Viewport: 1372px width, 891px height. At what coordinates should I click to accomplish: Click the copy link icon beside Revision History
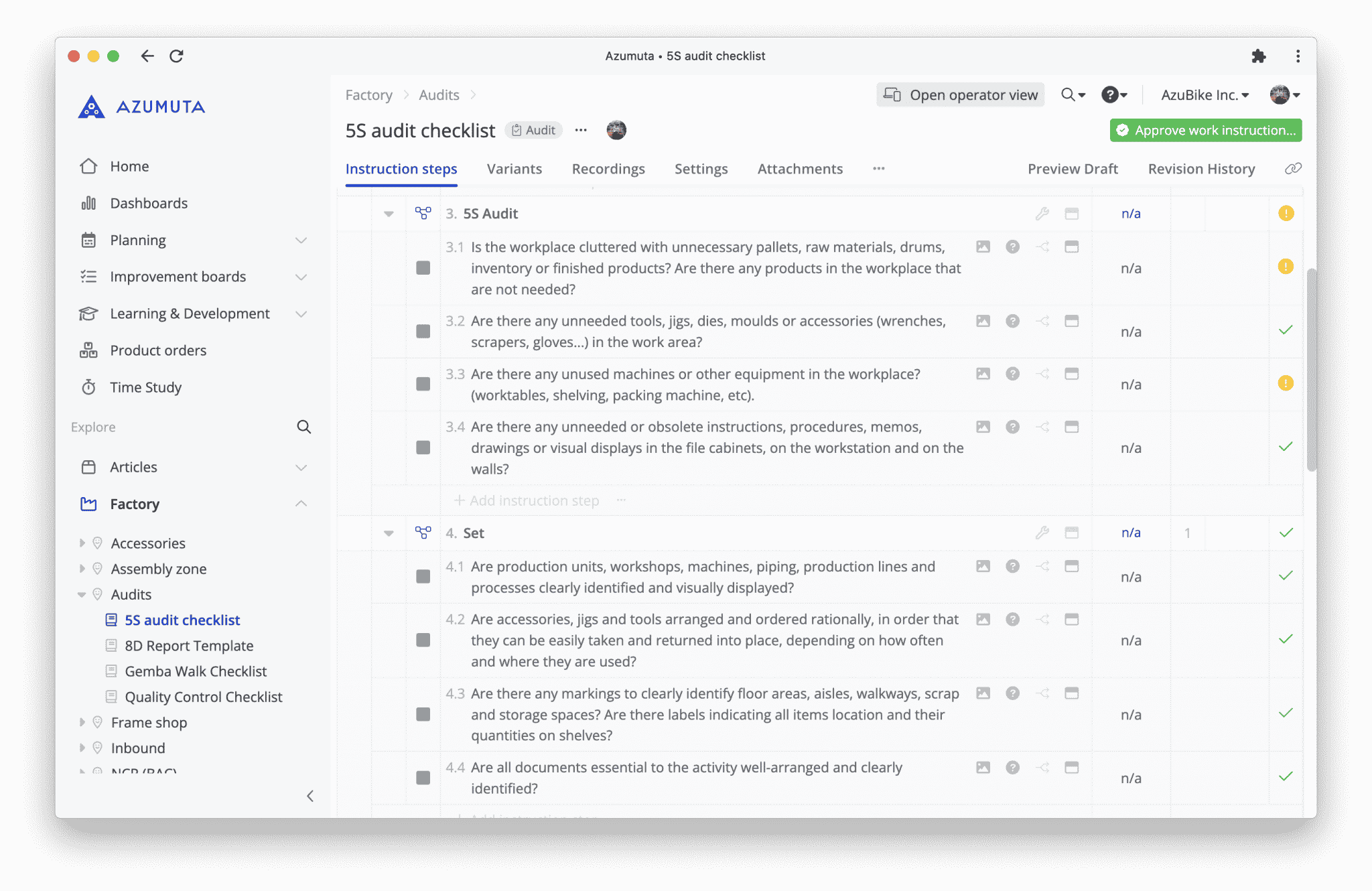[1293, 169]
